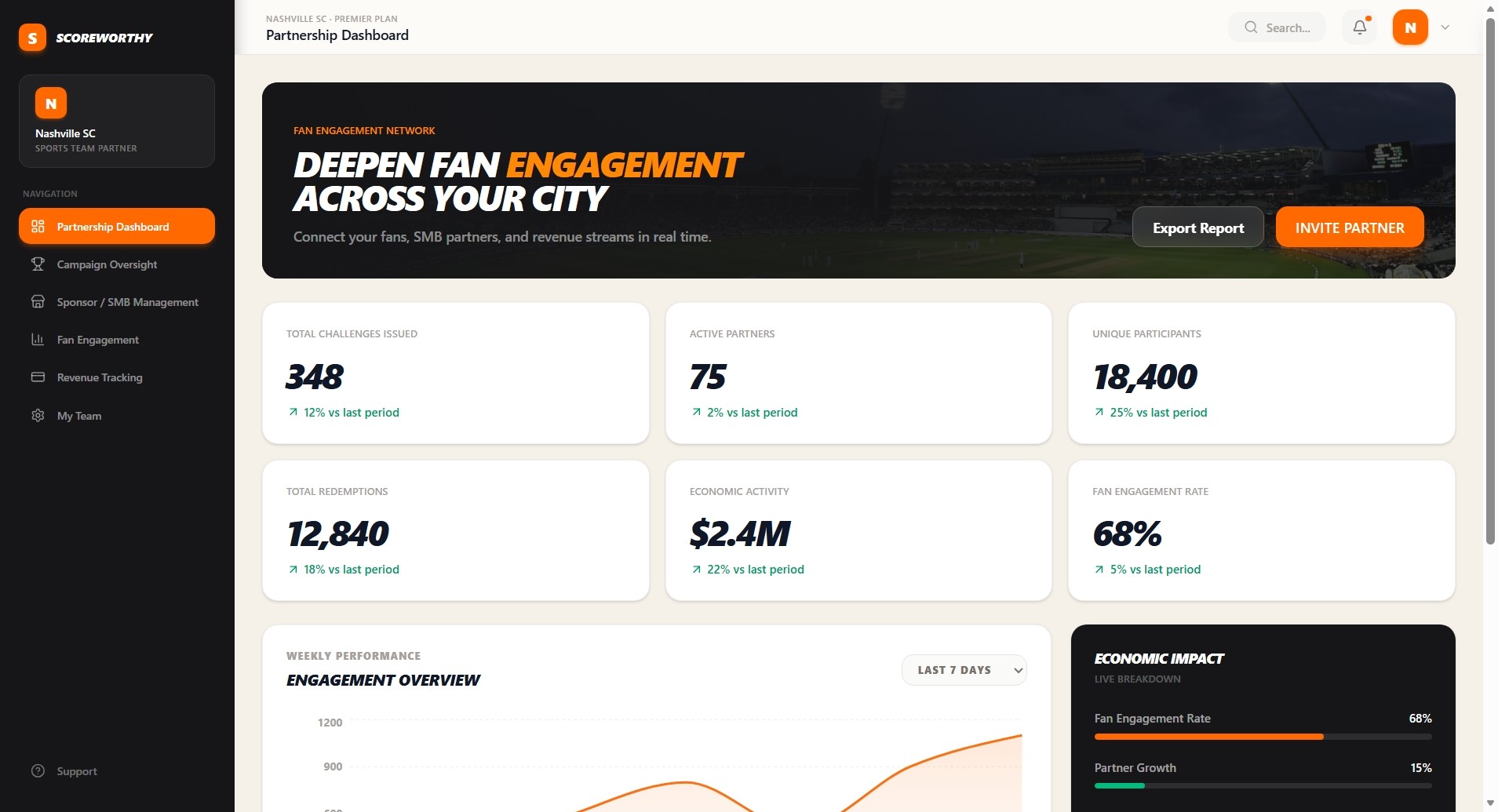Screen dimensions: 1498x812
Task: Open the Partnership Dashboard nav item
Action: coord(117,227)
